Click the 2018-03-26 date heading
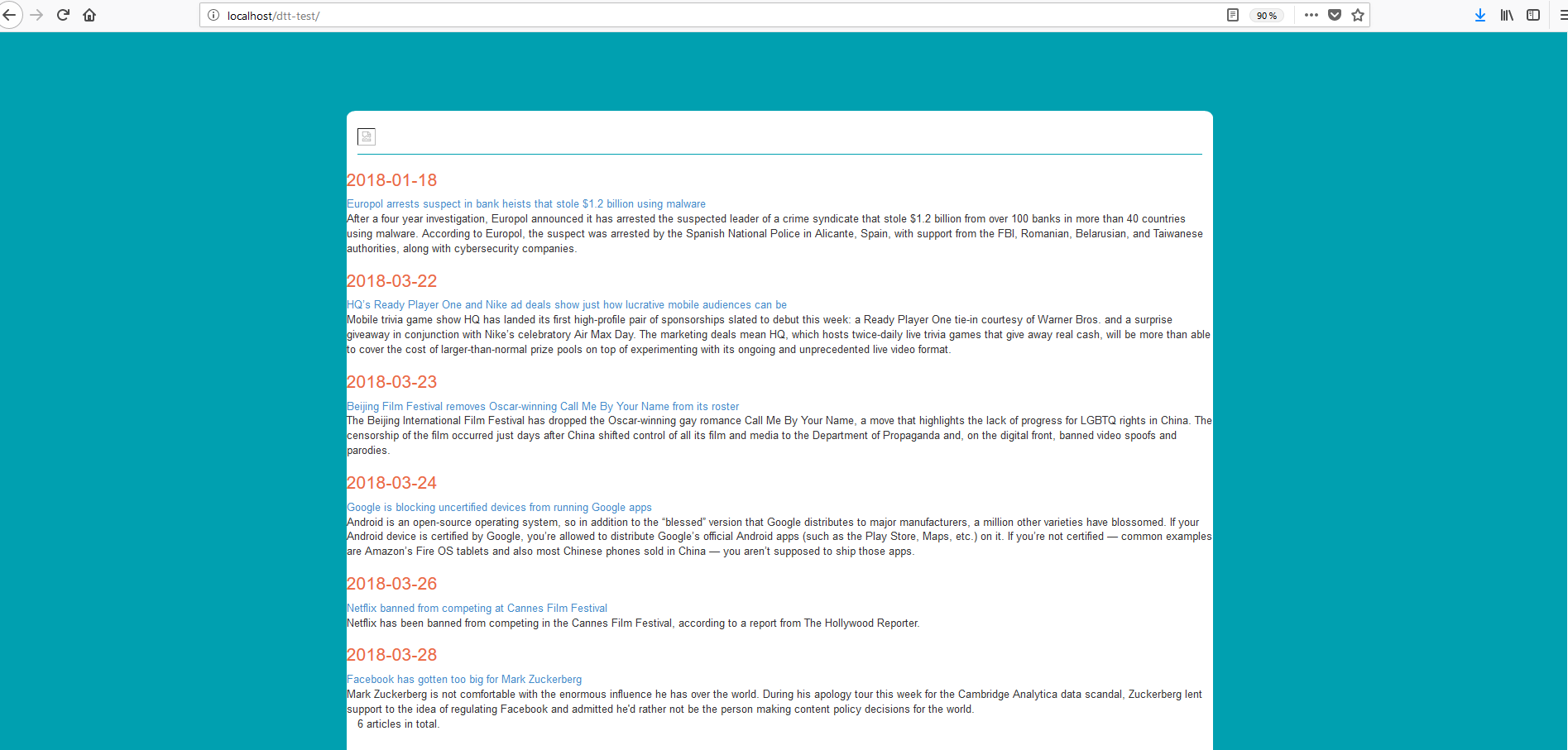Viewport: 1568px width, 750px height. (391, 584)
